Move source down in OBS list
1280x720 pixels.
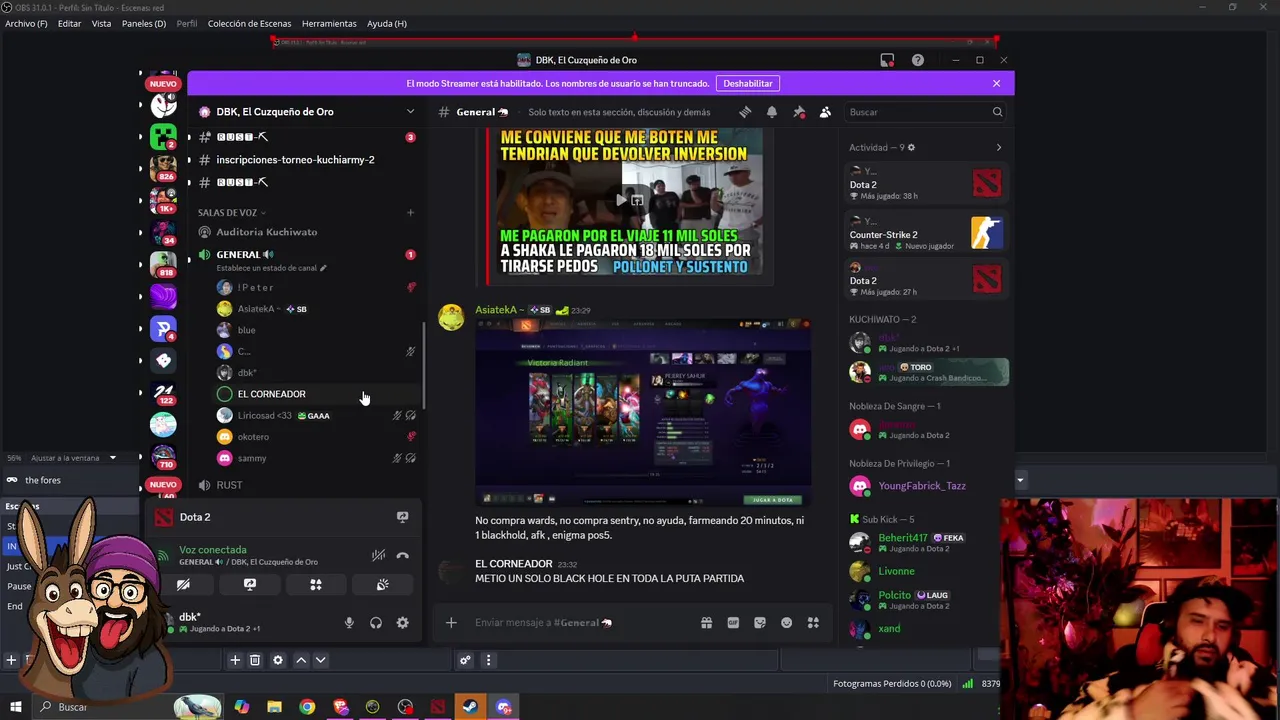coord(321,660)
